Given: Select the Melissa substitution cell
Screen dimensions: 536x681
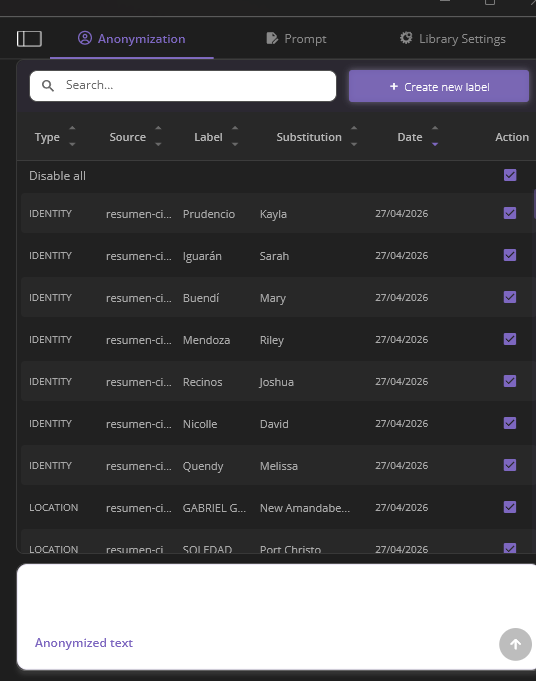Looking at the screenshot, I should [x=279, y=466].
